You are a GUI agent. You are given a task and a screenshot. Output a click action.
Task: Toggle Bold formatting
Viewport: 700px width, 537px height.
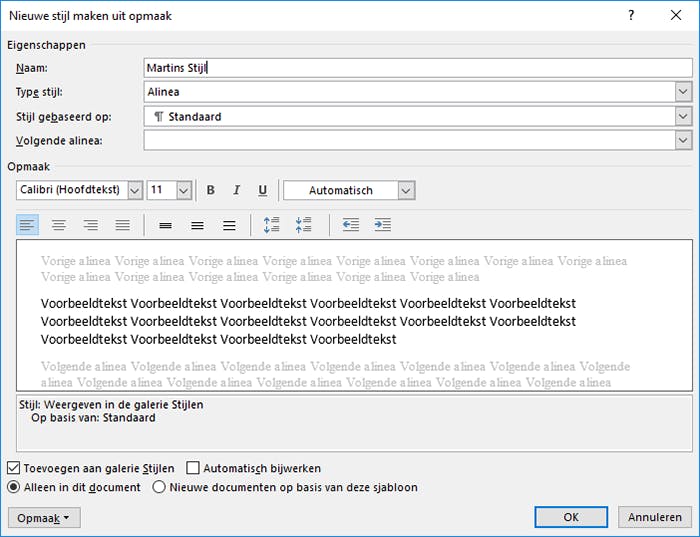[x=211, y=190]
